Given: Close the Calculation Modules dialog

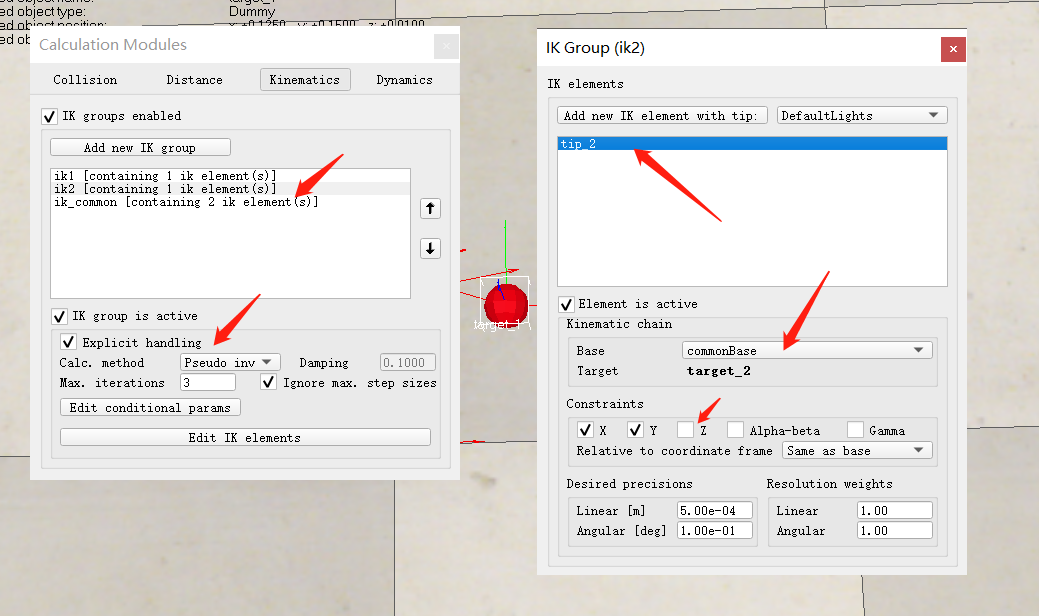Looking at the screenshot, I should coord(446,46).
